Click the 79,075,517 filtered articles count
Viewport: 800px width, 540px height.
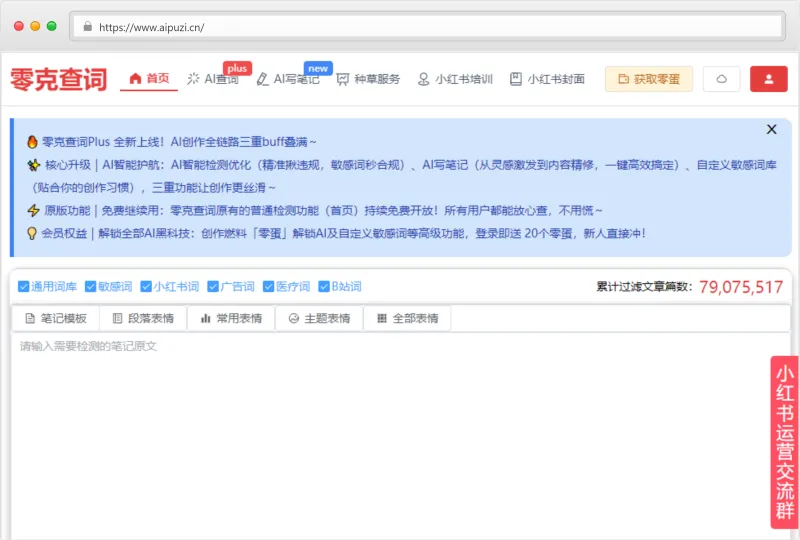coord(741,287)
